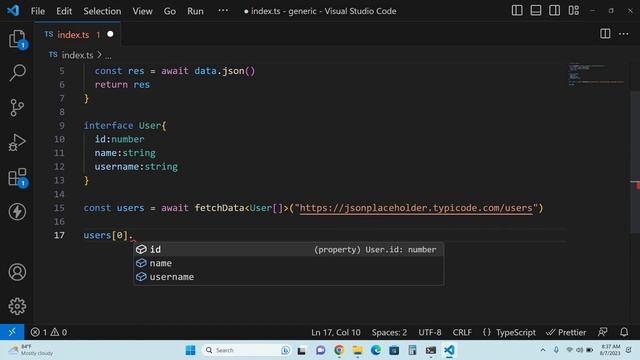Click the Prettier status item

point(566,332)
